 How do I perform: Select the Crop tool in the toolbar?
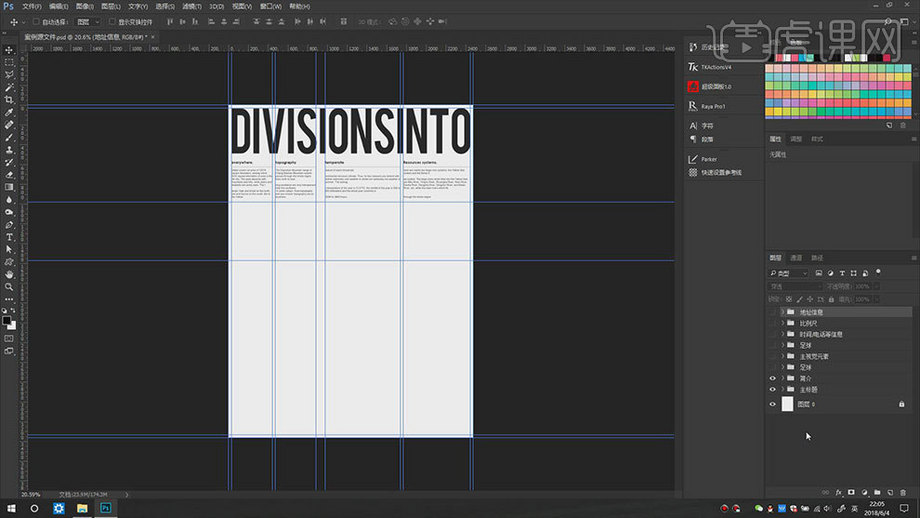point(9,100)
